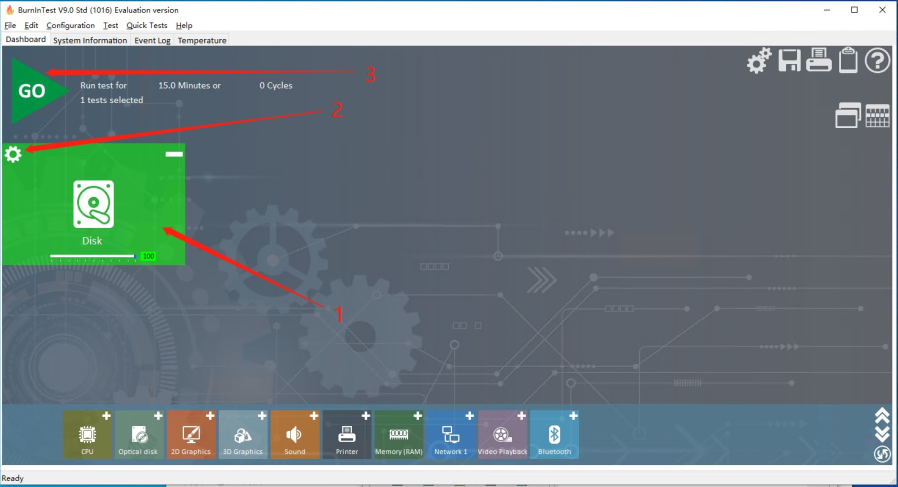Click plus on Printer tile
The width and height of the screenshot is (898, 487).
[365, 416]
